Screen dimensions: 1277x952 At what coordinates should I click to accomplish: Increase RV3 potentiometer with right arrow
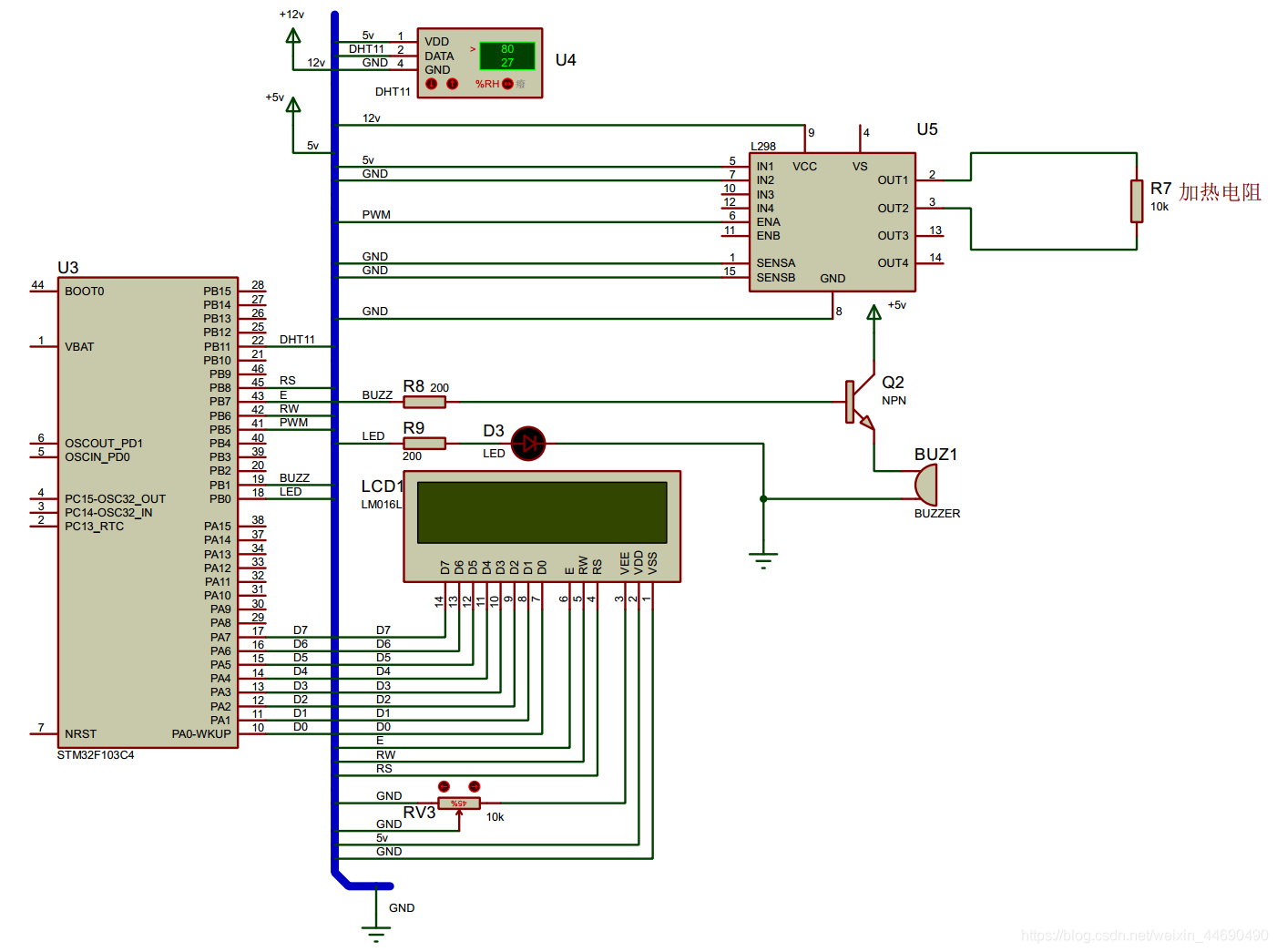[474, 786]
